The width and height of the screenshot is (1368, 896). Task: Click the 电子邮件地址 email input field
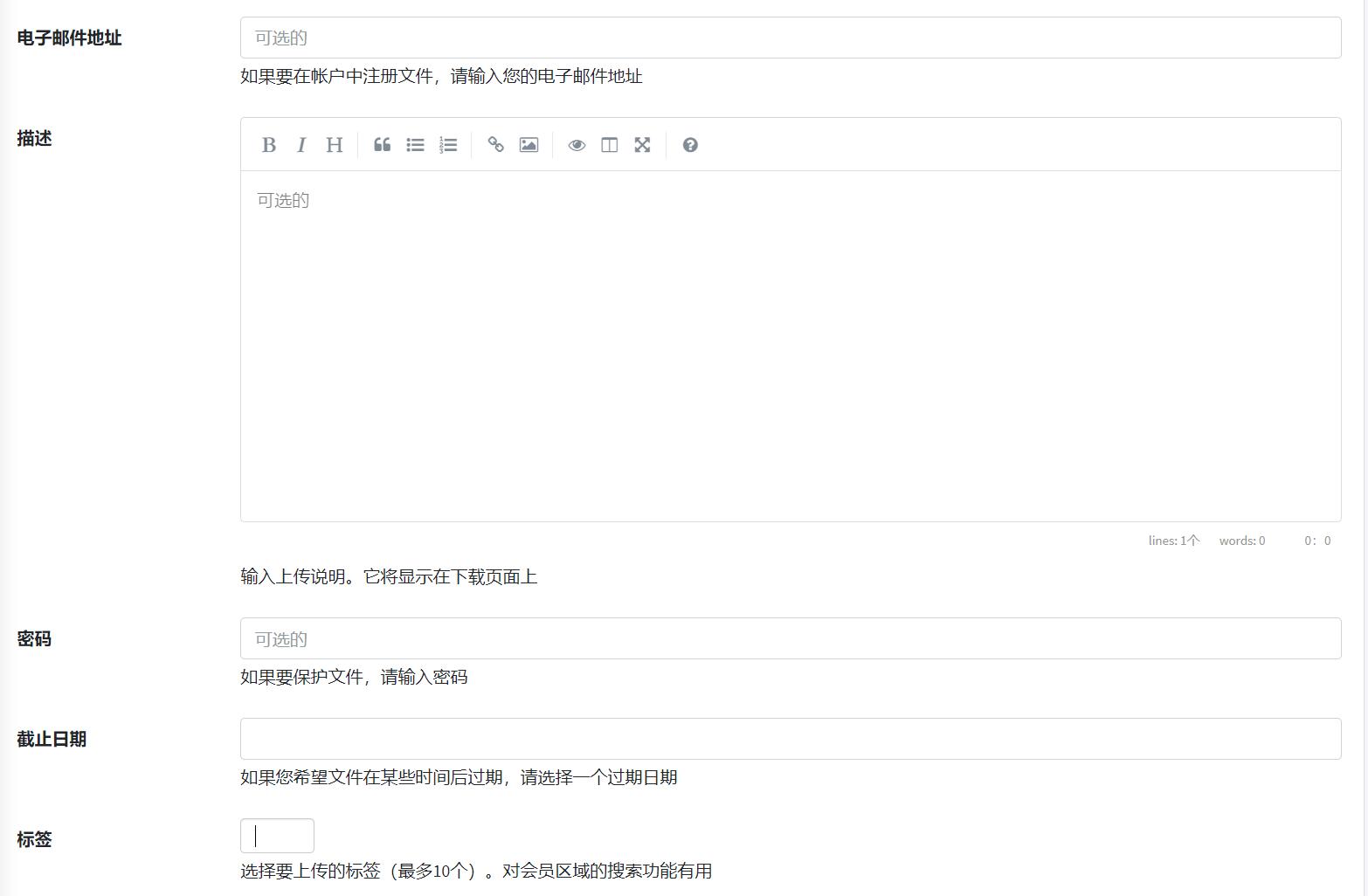786,37
